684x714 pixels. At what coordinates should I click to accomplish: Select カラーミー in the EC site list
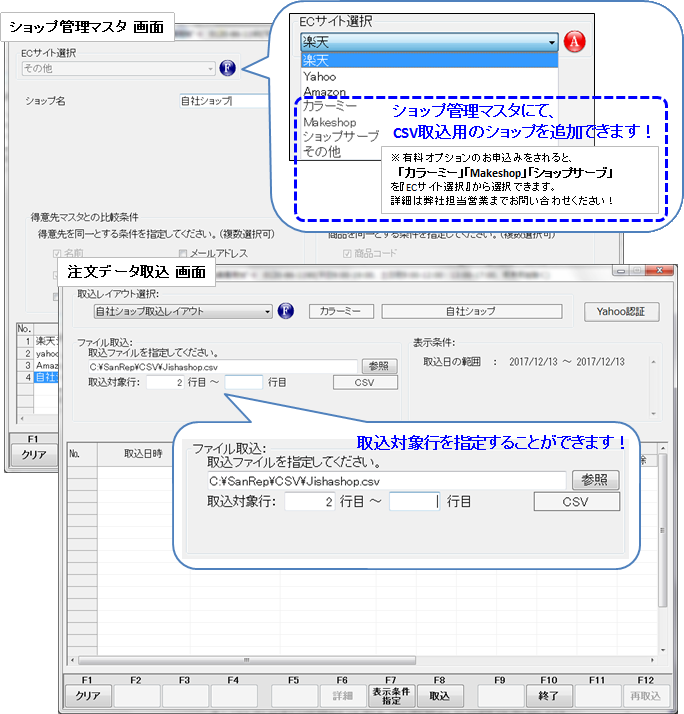(x=330, y=106)
